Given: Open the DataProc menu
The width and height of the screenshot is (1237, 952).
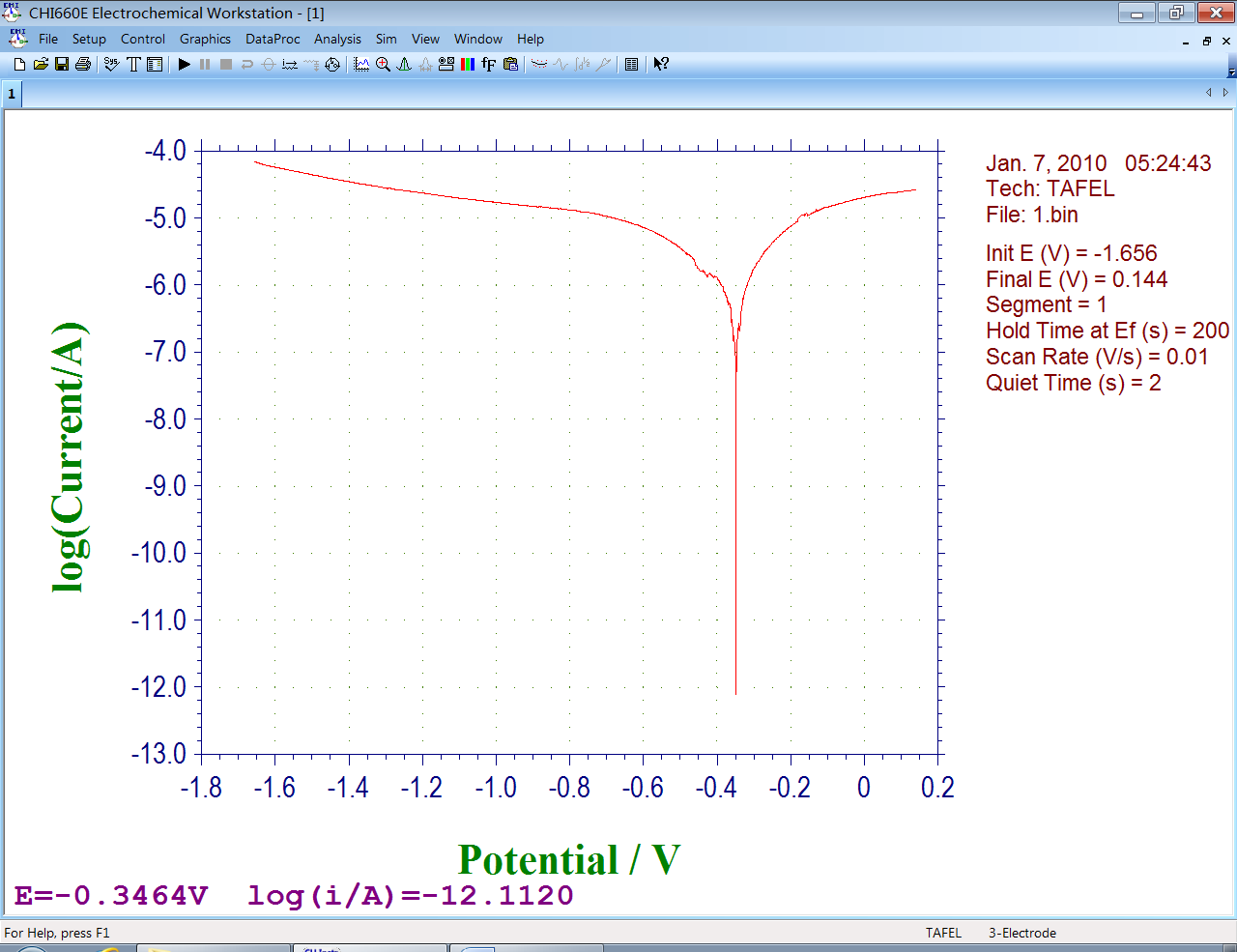Looking at the screenshot, I should [x=273, y=40].
